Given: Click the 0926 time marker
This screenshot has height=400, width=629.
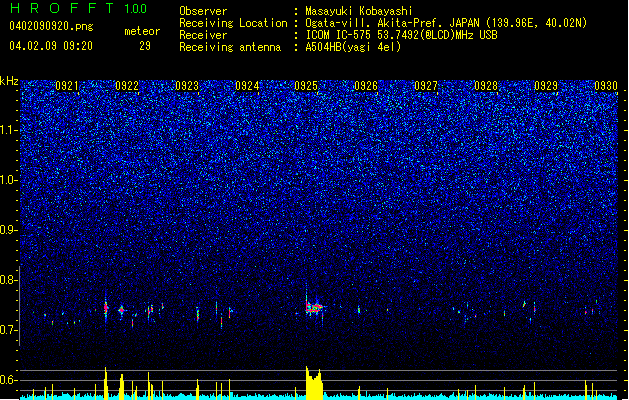Looking at the screenshot, I should [366, 86].
